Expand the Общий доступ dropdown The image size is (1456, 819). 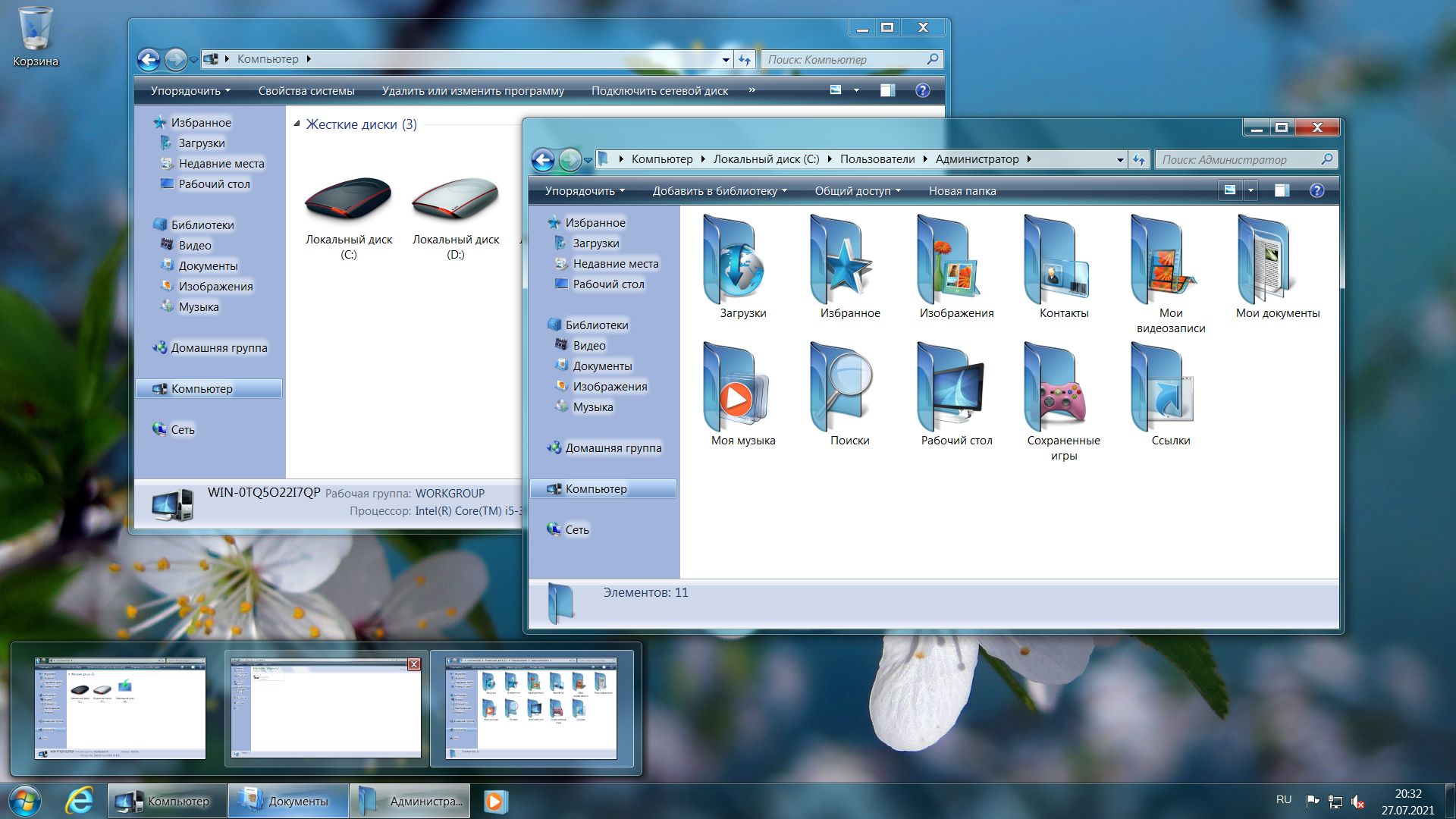click(857, 191)
